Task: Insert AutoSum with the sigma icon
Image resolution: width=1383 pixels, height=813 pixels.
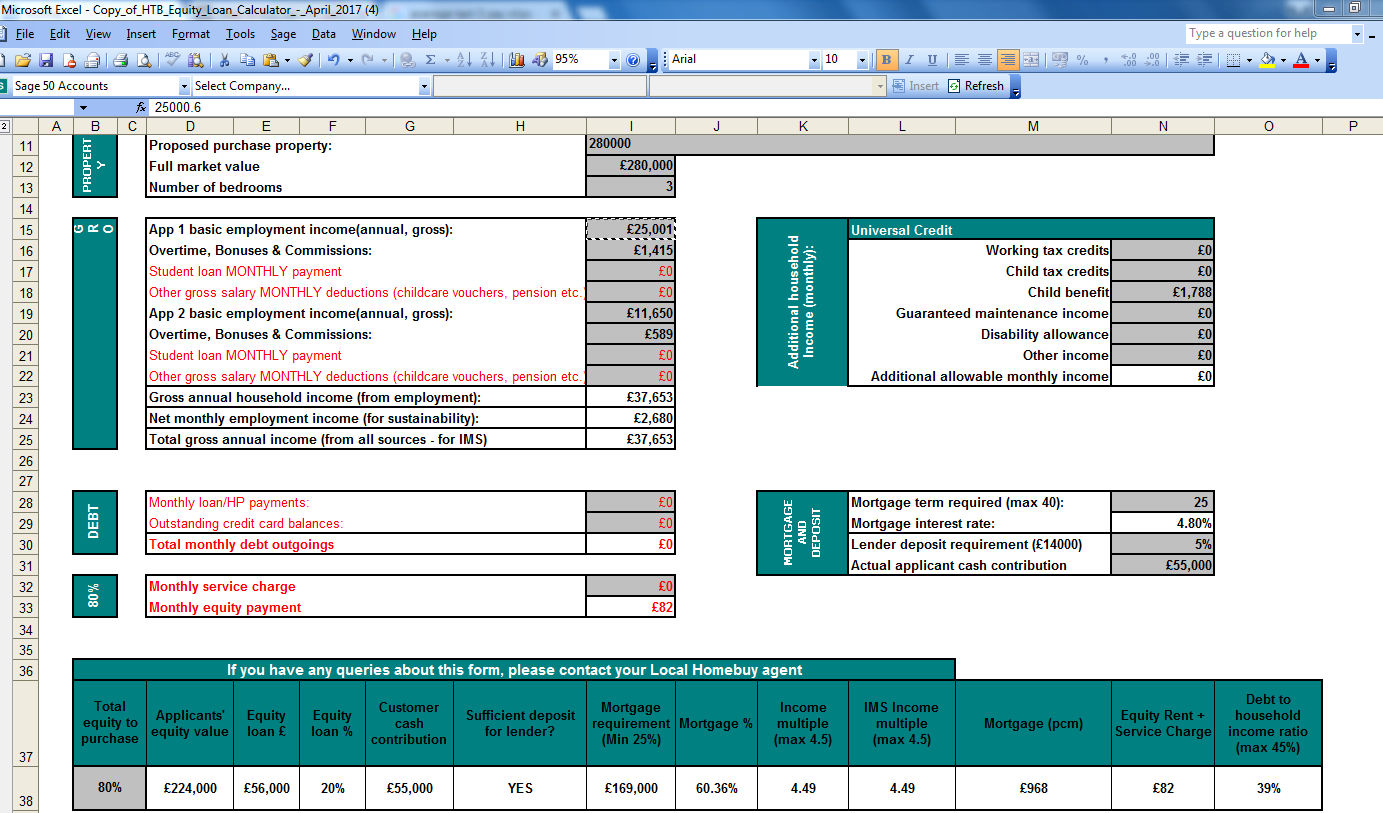Action: pos(430,60)
